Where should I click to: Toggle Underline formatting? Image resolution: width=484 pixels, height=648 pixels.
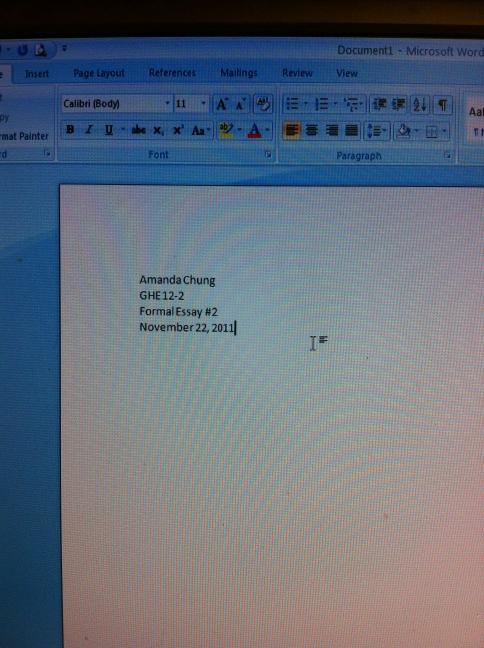point(108,130)
